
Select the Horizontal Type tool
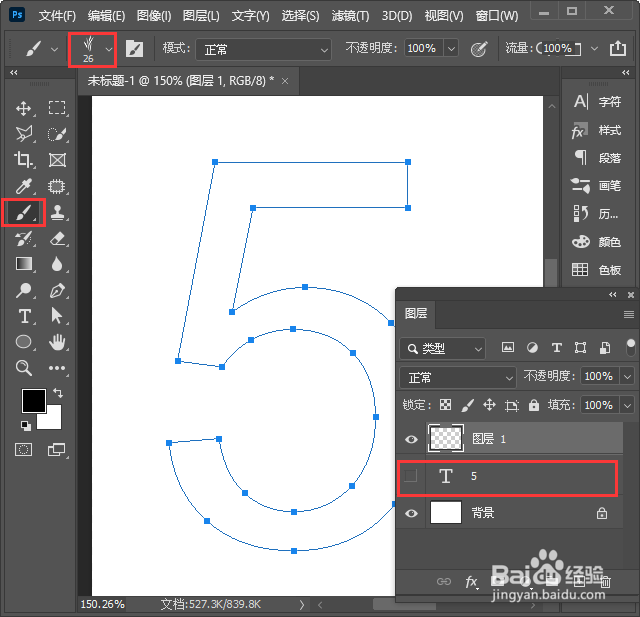pyautogui.click(x=24, y=316)
